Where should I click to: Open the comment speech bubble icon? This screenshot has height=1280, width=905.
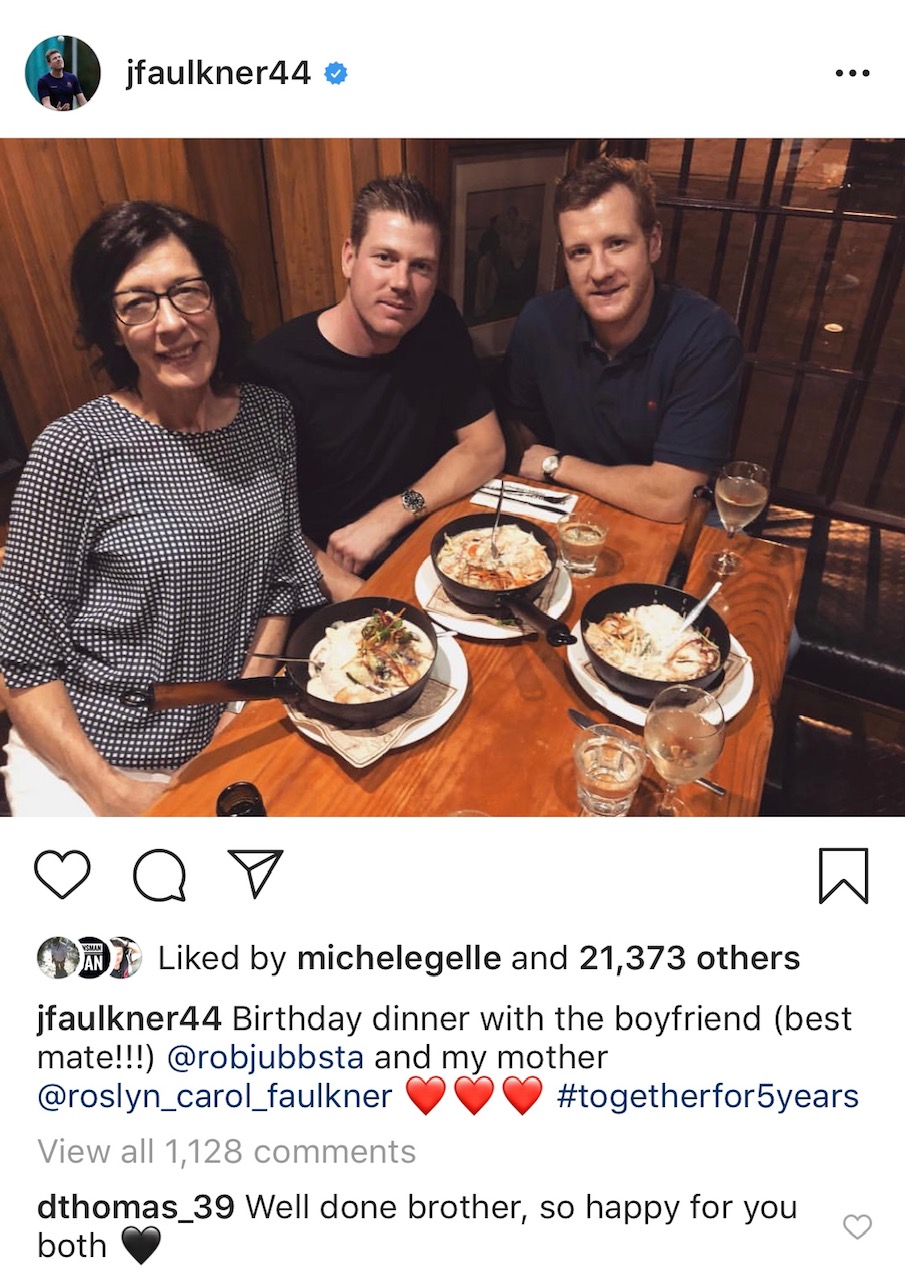pos(160,876)
